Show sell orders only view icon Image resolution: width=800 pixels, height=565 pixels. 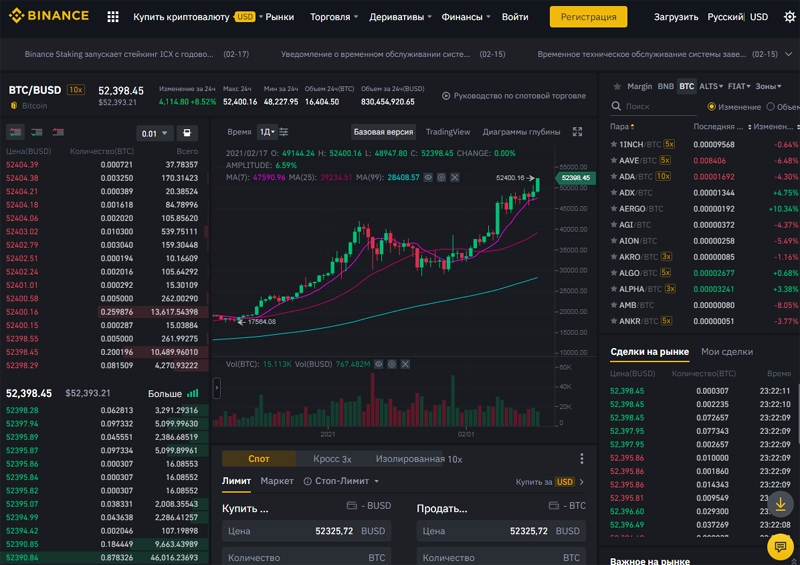pyautogui.click(x=58, y=133)
